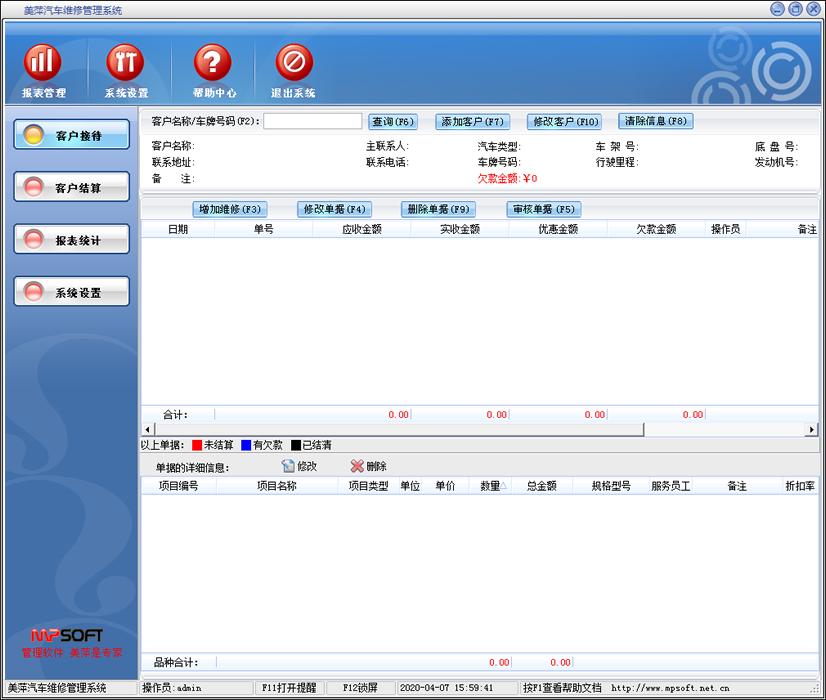Click the horizontal scrollbar thumb of the bills table
This screenshot has width=826, height=700.
tap(399, 429)
